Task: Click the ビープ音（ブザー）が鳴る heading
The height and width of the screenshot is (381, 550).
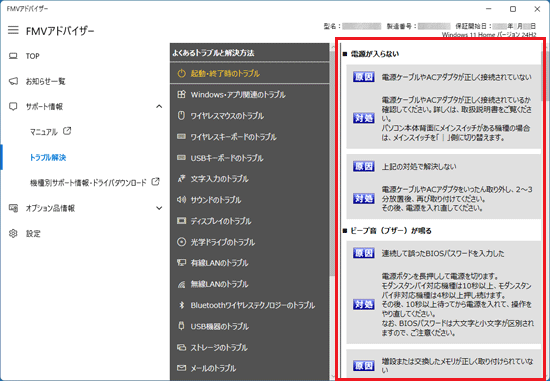Action: (391, 230)
